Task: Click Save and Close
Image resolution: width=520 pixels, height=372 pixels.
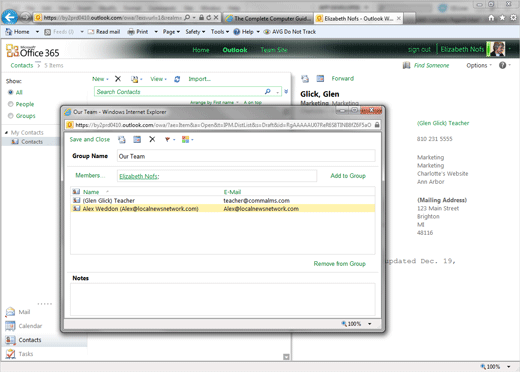Action: 90,139
